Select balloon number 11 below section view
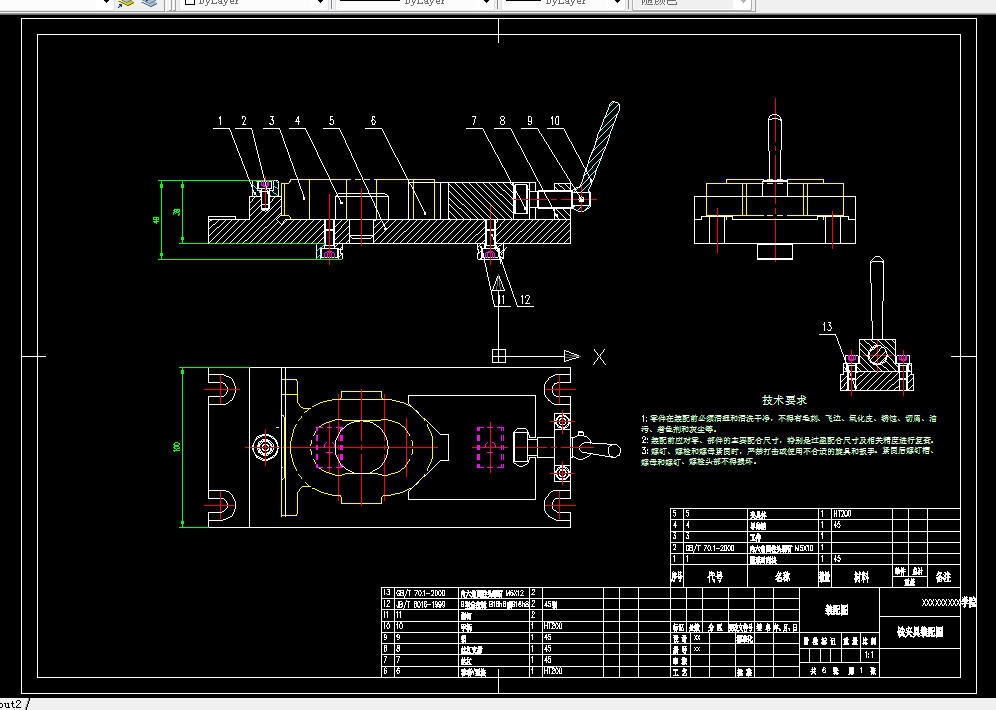Viewport: 996px width, 710px height. tap(502, 300)
